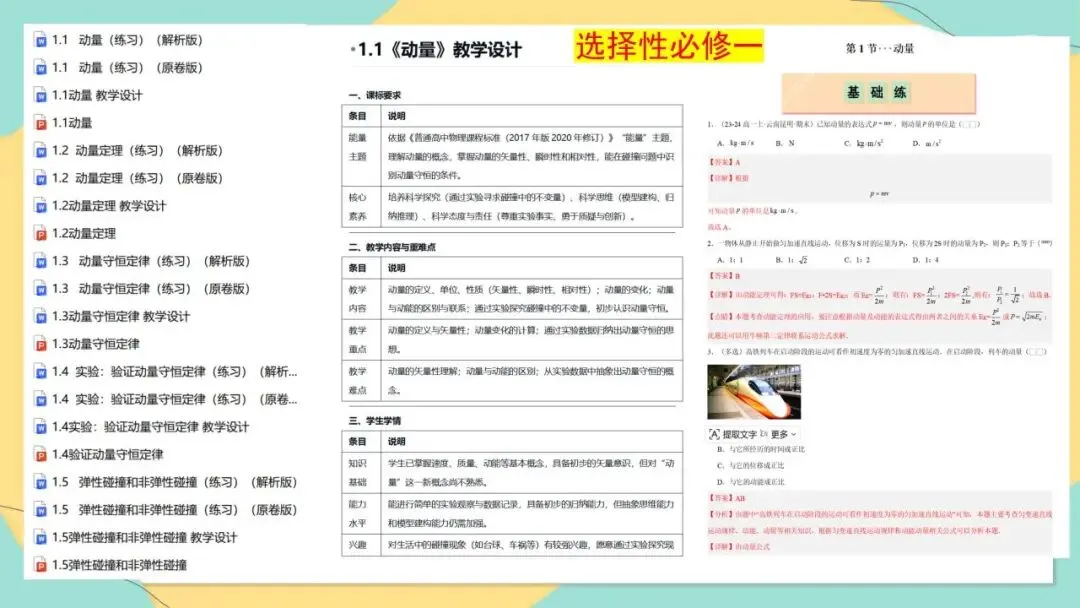Click PowerPoint icon beside 1.3动量守恒定律 file
This screenshot has width=1080, height=608.
(x=41, y=344)
